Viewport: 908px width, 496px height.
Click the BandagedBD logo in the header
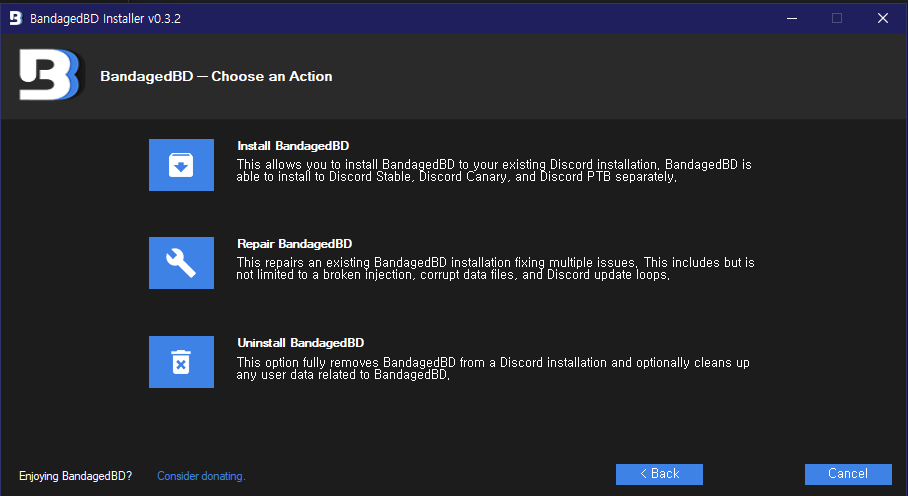[51, 75]
